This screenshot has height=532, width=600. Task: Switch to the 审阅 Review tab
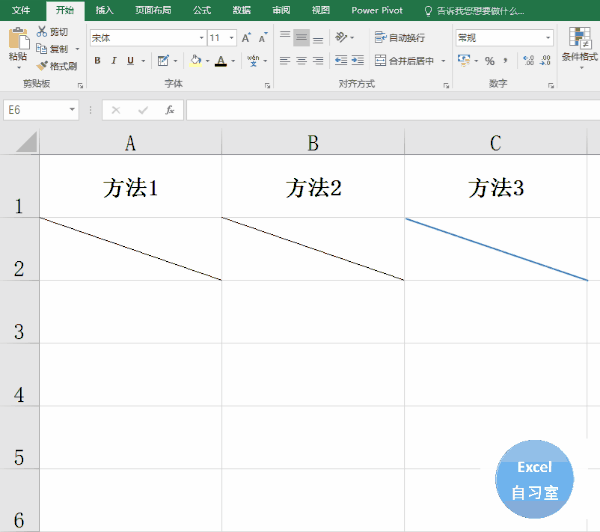click(281, 10)
